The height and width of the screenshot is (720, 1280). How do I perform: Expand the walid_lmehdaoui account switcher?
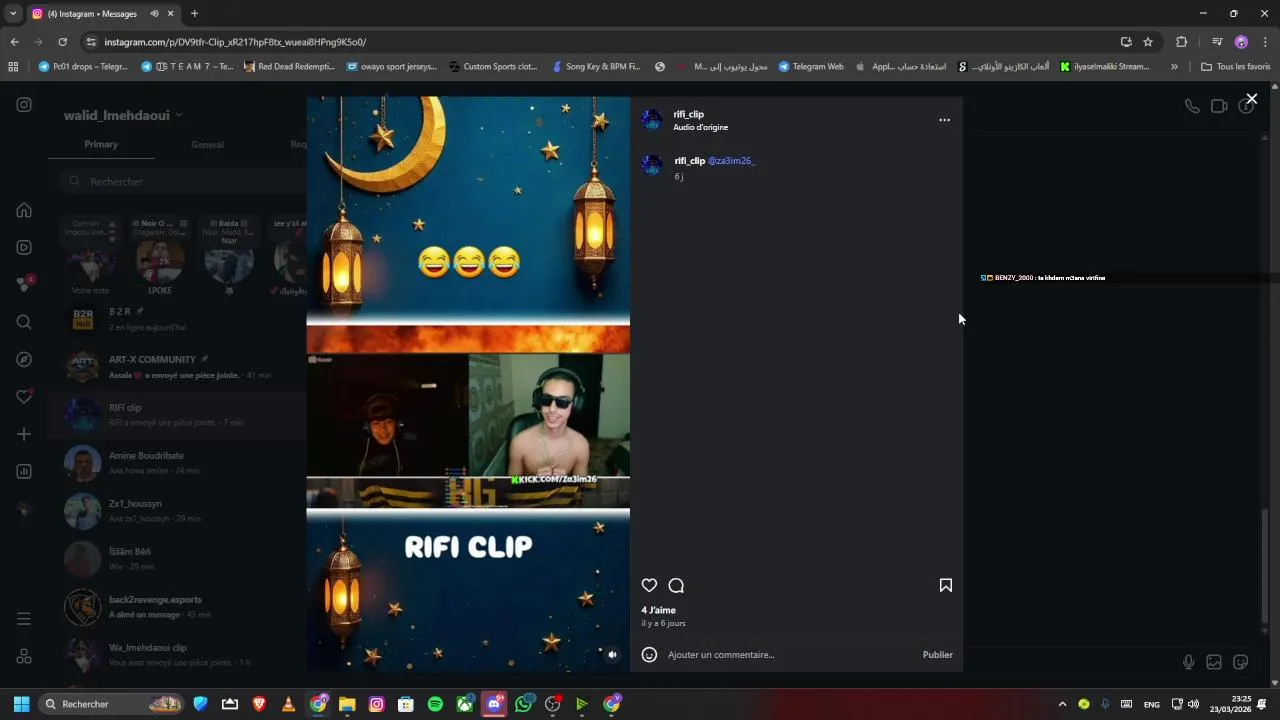pos(123,115)
